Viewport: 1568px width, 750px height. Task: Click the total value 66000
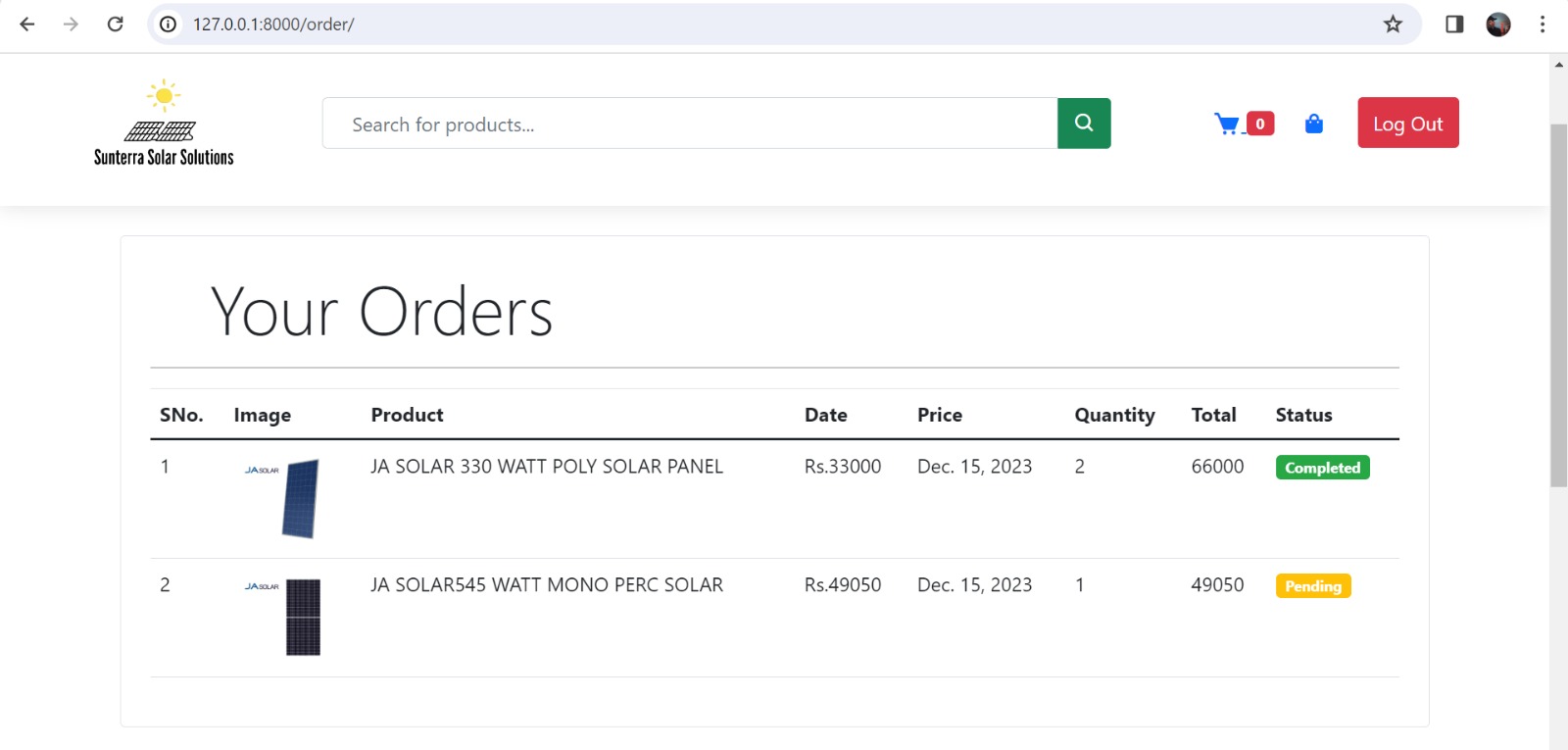click(1217, 467)
